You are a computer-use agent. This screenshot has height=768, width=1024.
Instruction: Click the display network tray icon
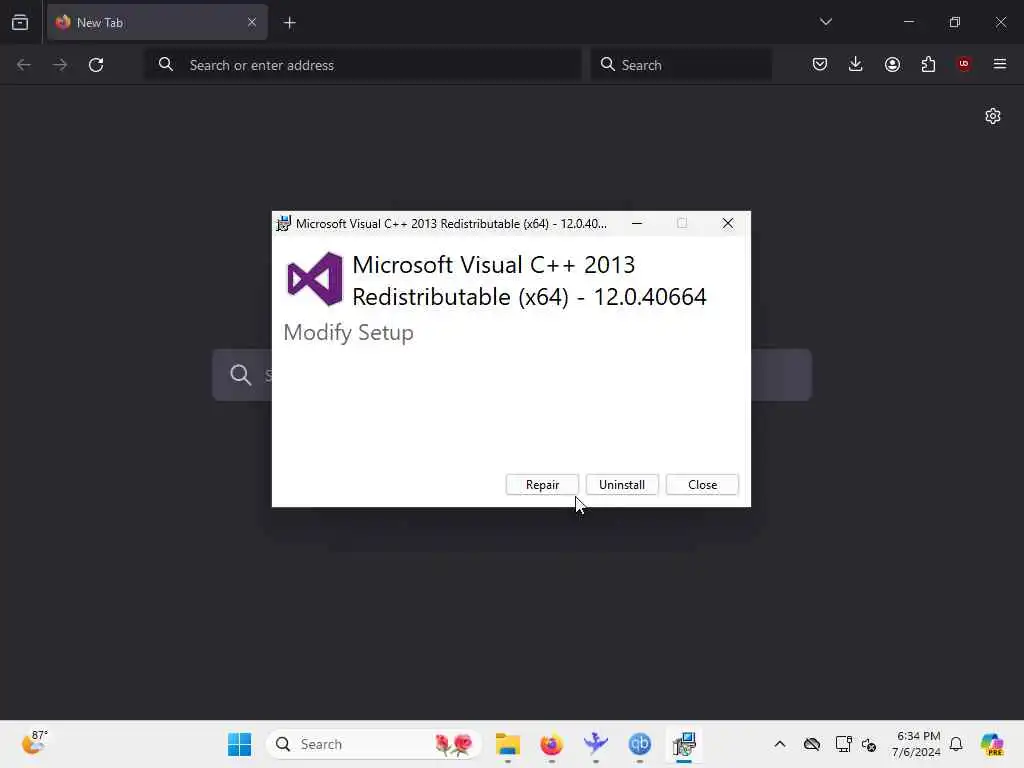click(x=843, y=744)
